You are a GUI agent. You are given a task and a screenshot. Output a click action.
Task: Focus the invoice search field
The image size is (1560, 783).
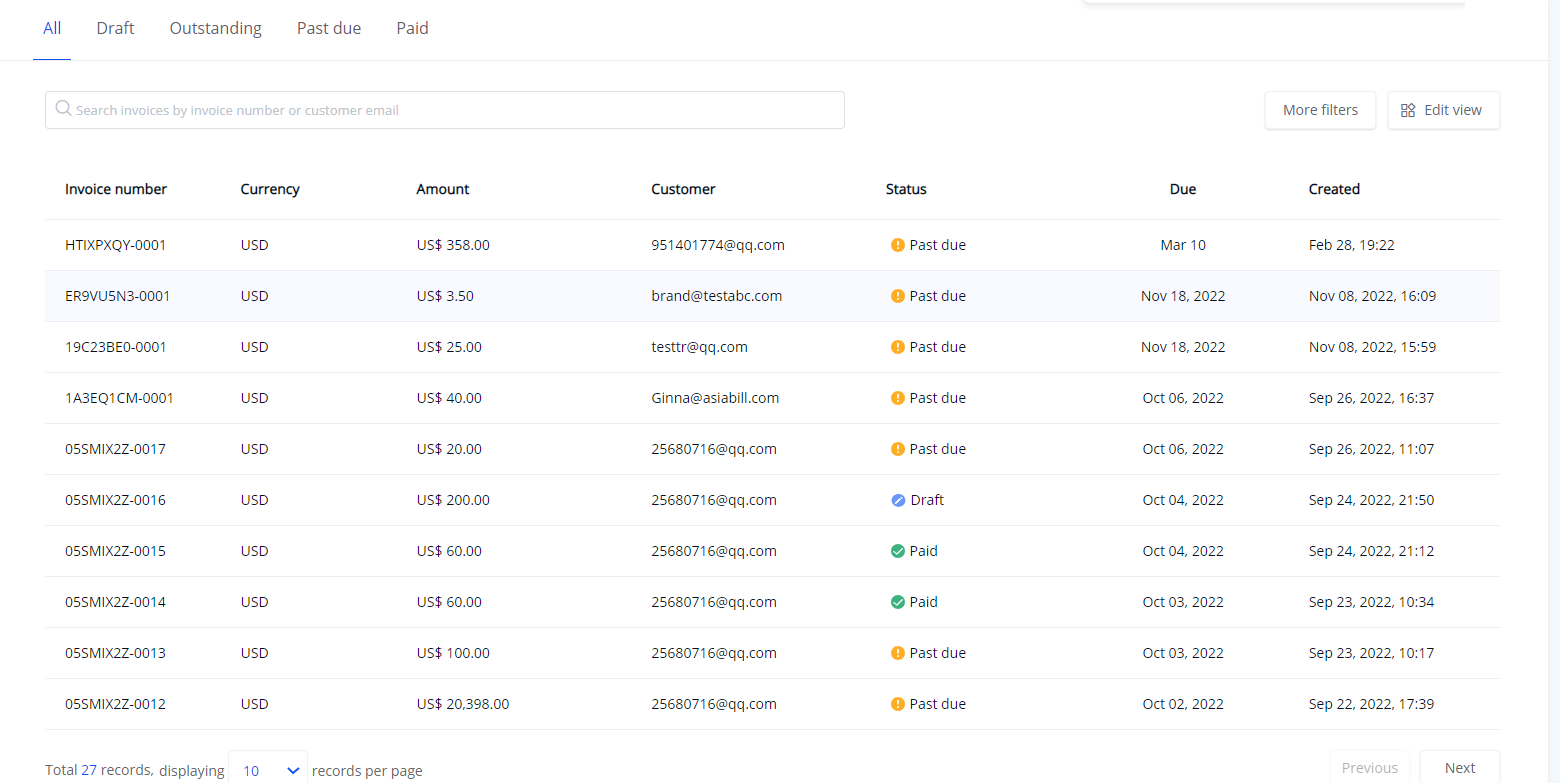coord(445,110)
